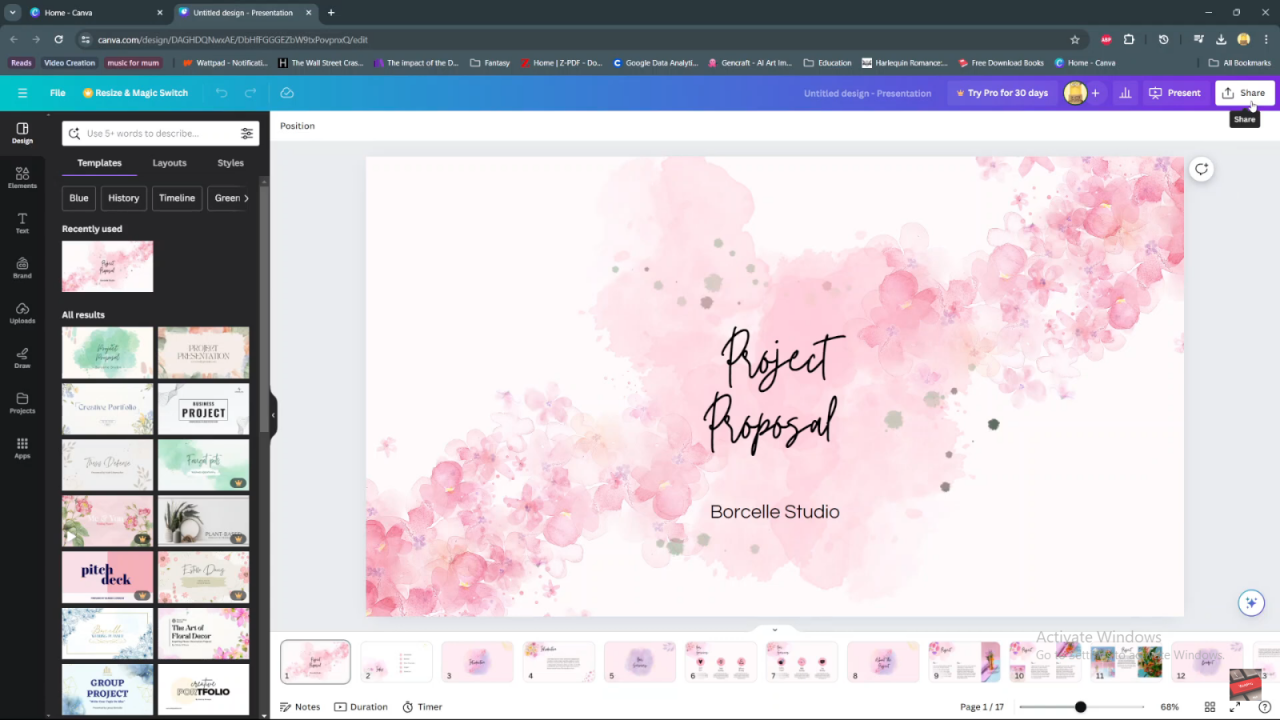Enter fullscreen with the expand icon
This screenshot has height=720, width=1280.
coord(1236,707)
